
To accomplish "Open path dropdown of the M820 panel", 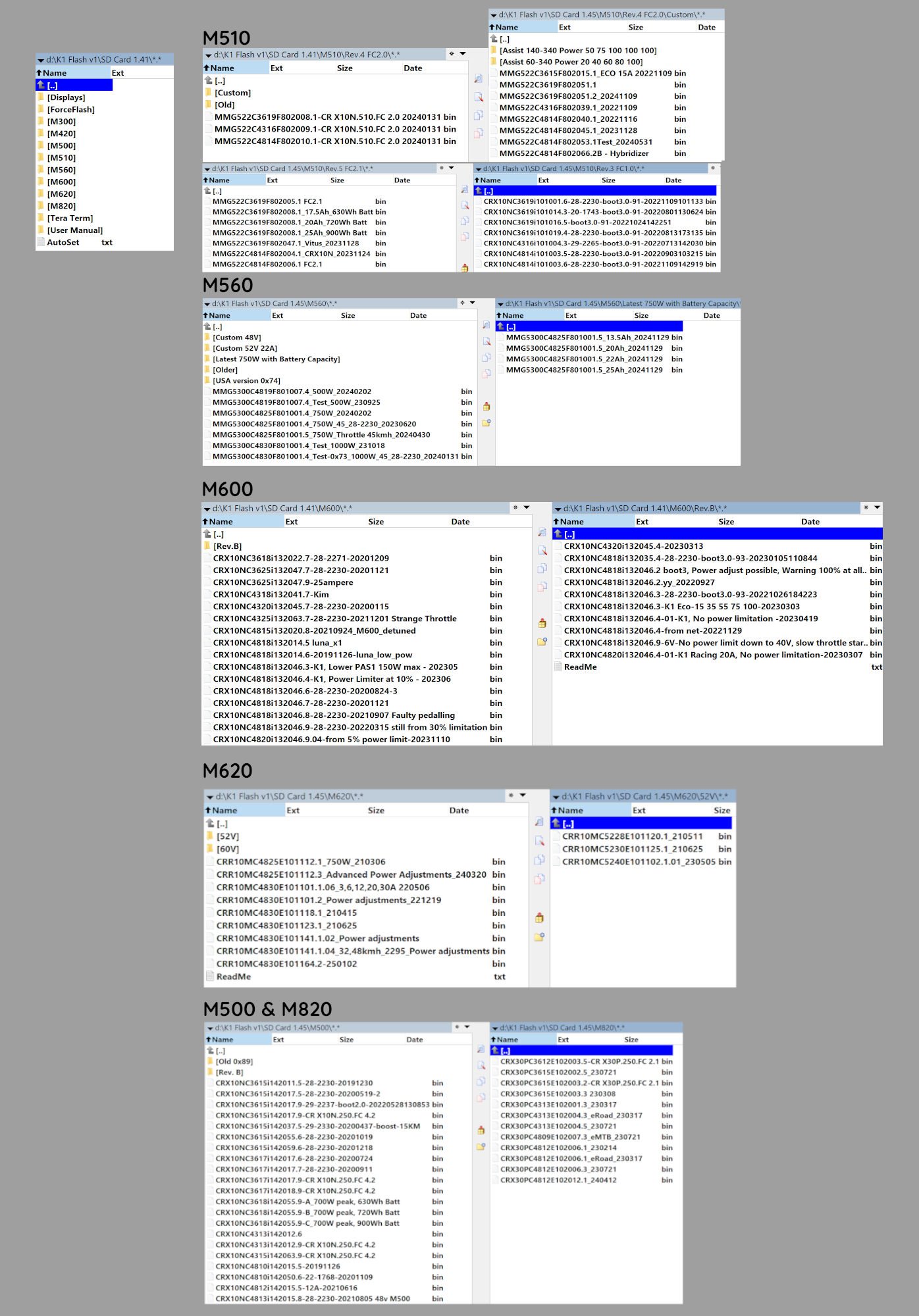I will click(495, 1028).
